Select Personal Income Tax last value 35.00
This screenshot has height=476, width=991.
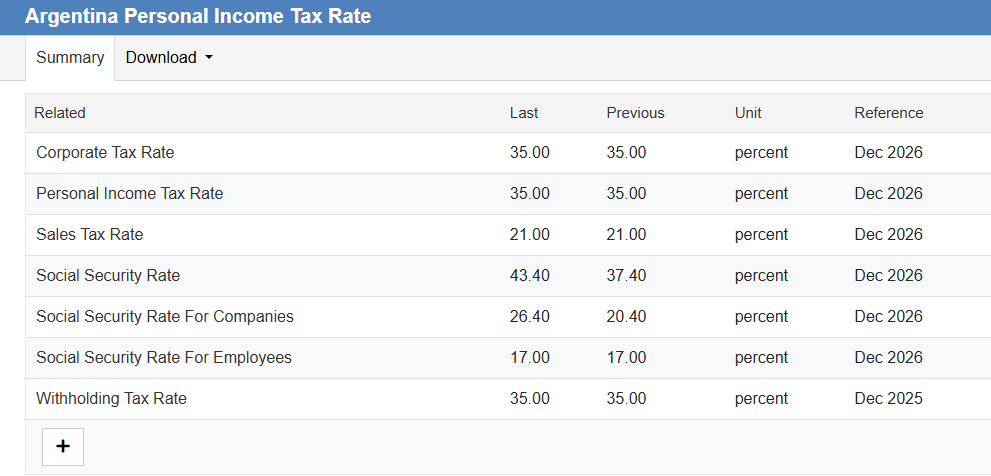[530, 193]
